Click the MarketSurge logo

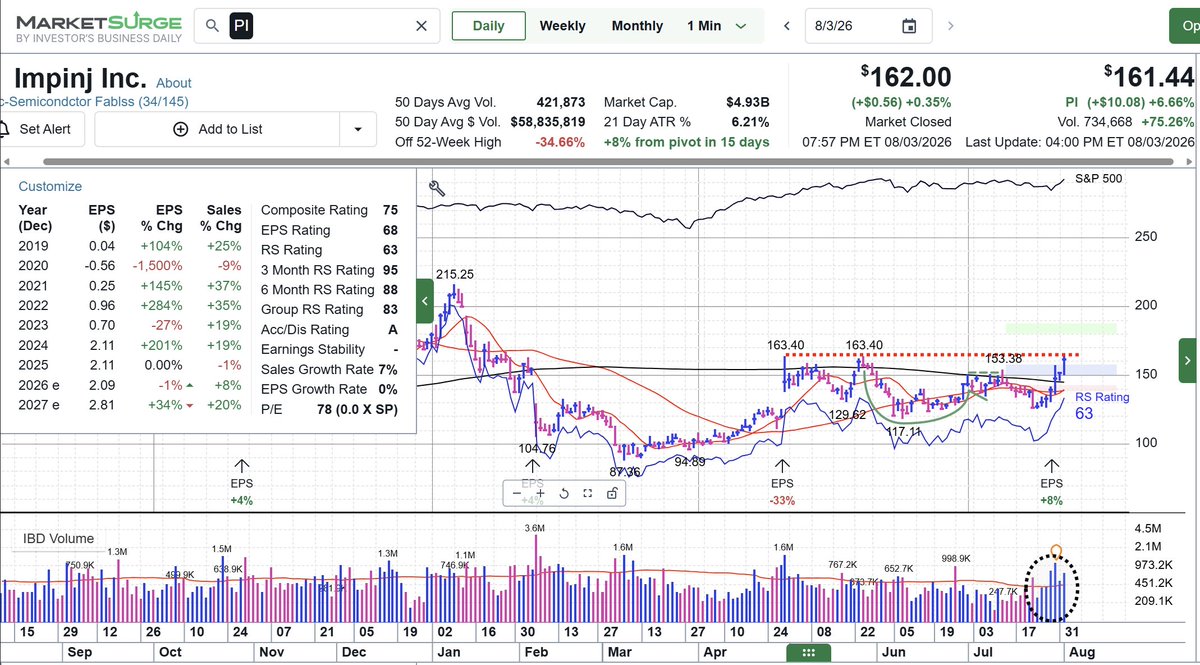[x=98, y=27]
